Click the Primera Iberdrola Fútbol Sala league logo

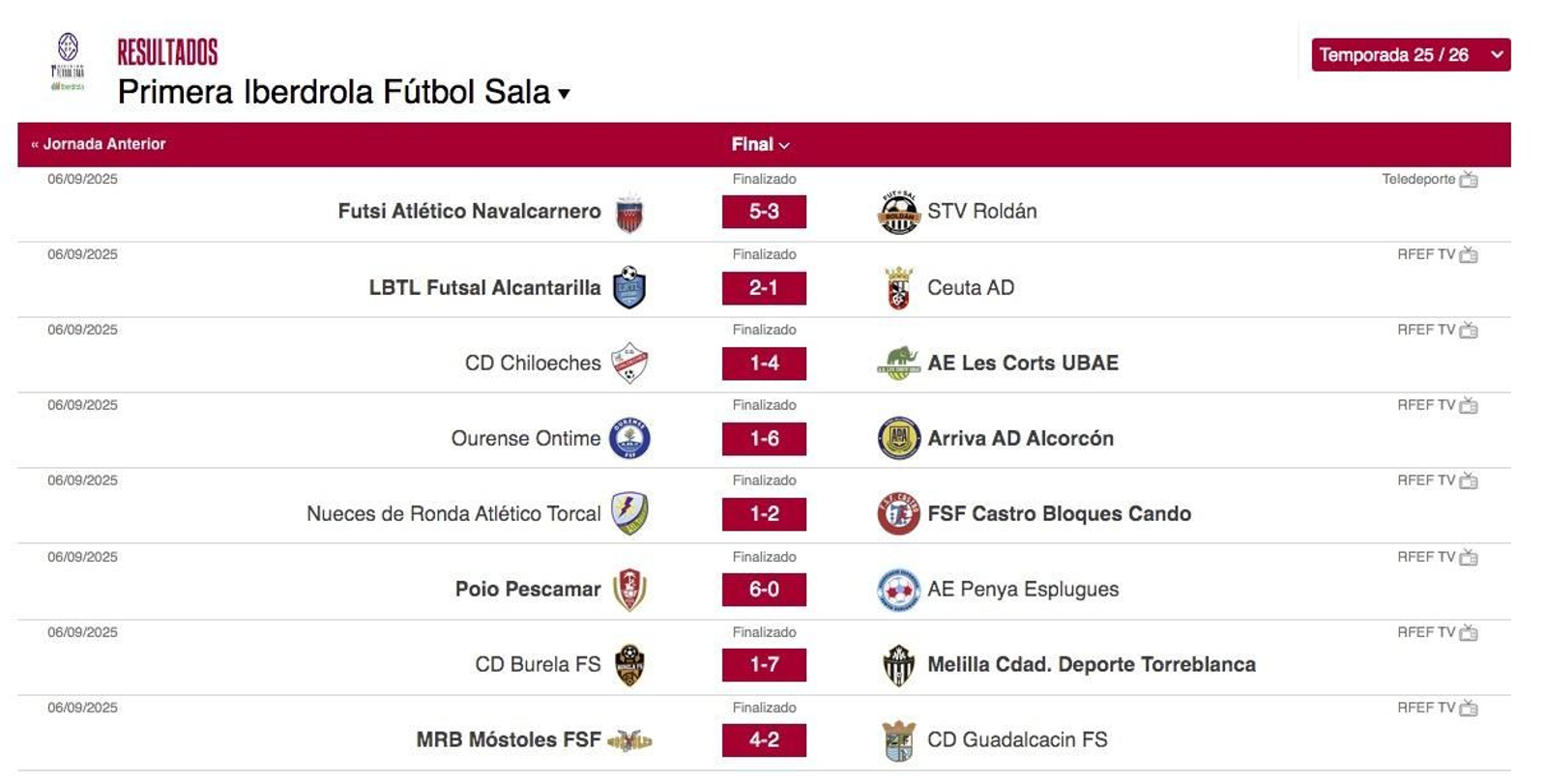tap(67, 53)
